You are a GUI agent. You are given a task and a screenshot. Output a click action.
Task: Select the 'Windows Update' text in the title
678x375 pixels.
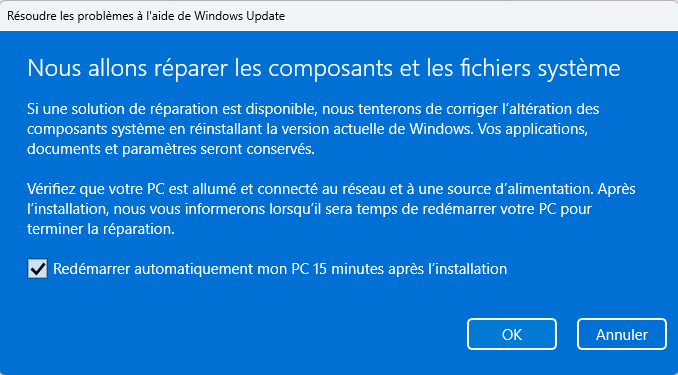240,16
